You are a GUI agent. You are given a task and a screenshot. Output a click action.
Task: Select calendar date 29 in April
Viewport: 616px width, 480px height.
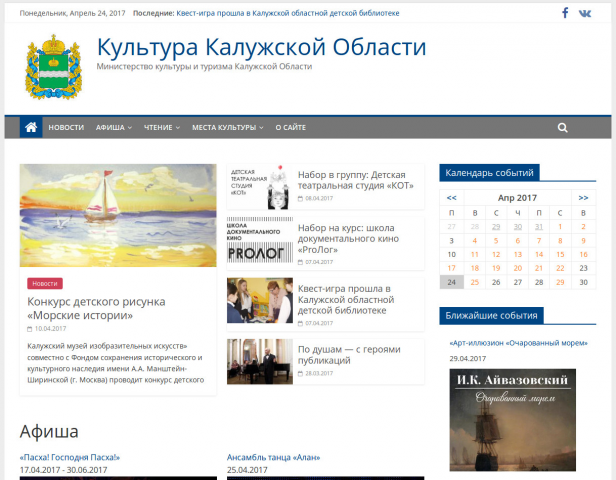[x=560, y=282]
